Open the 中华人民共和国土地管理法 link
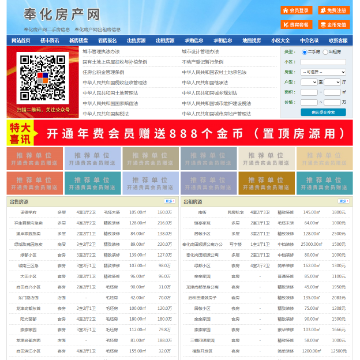Viewport: 360px width, 360px height. (110, 93)
